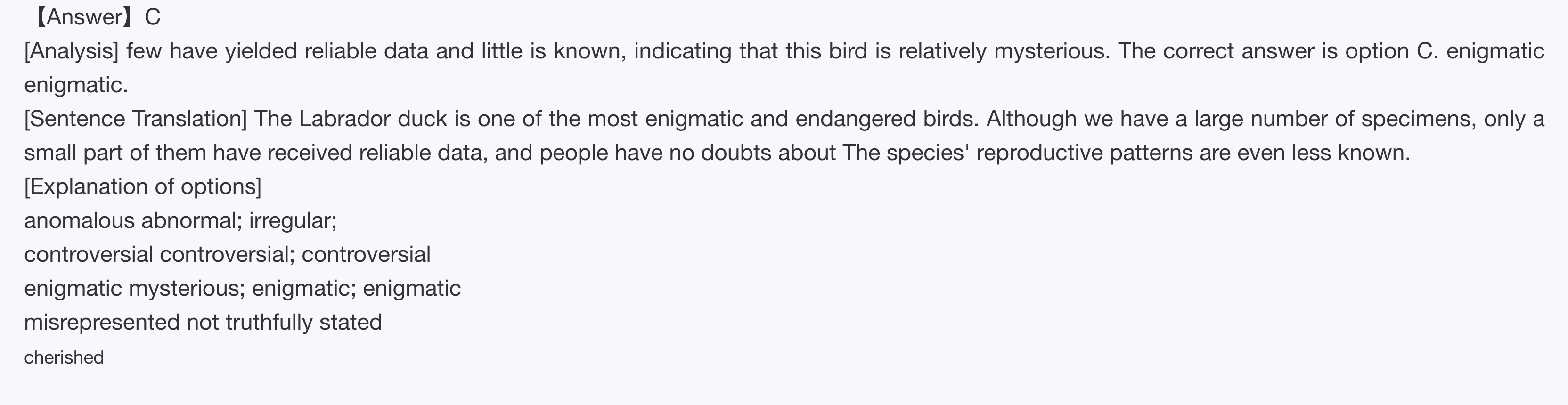Click "abnormal; irregular;" definition text
The image size is (1568, 405).
pyautogui.click(x=239, y=220)
